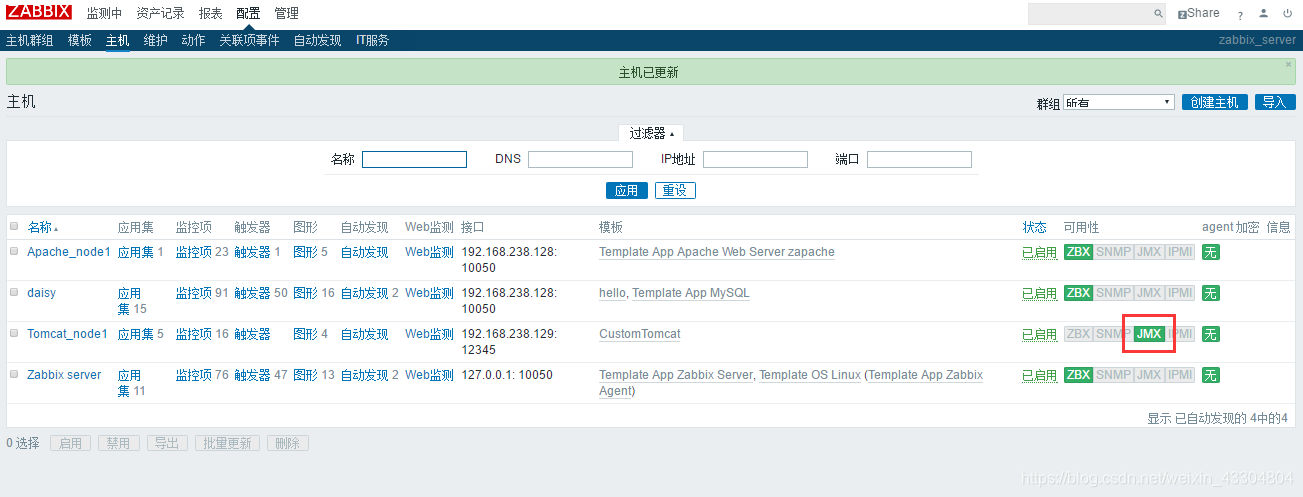
Task: Open the Share link
Action: coord(1199,13)
